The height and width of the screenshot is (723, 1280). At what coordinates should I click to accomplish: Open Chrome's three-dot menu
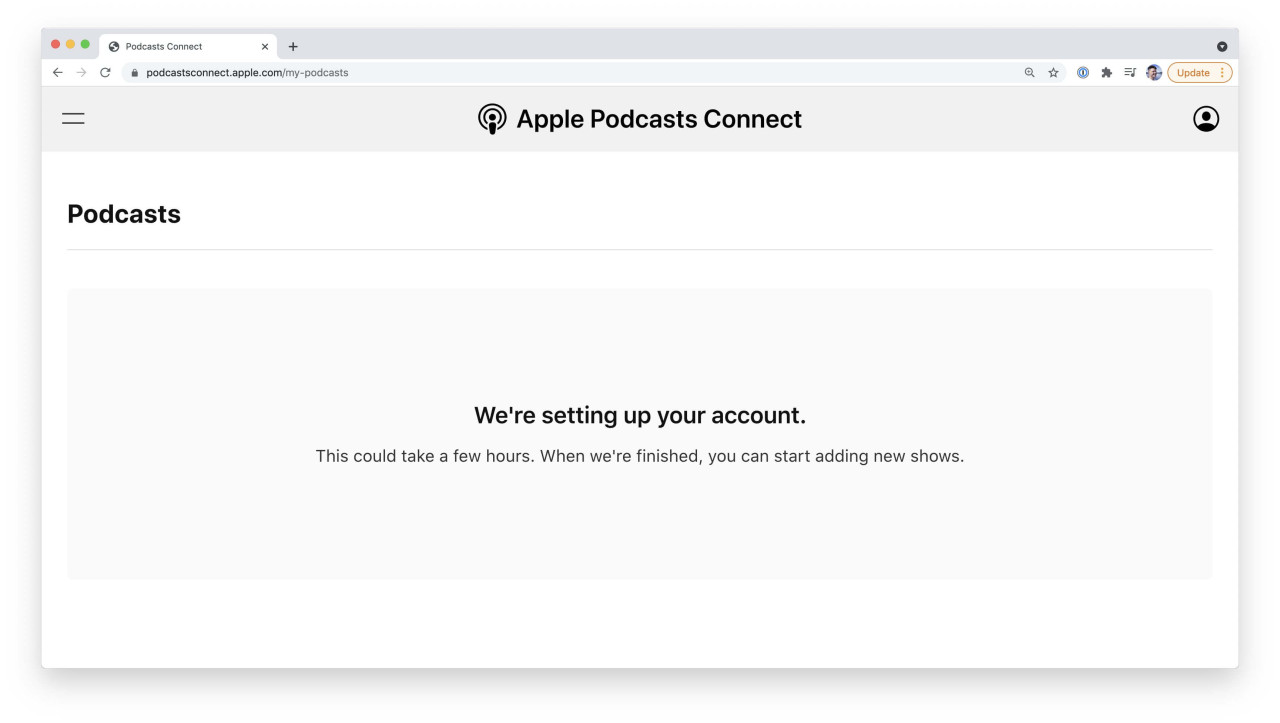click(1222, 73)
